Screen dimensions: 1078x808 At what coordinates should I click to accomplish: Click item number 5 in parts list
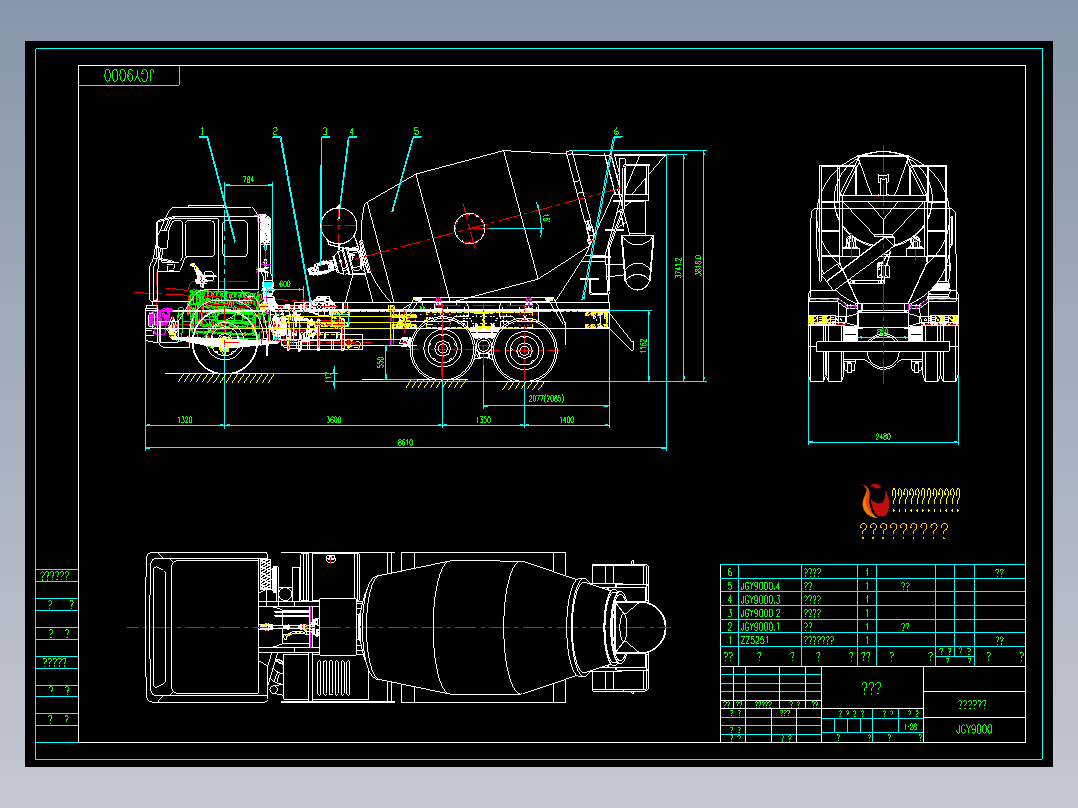pyautogui.click(x=730, y=587)
